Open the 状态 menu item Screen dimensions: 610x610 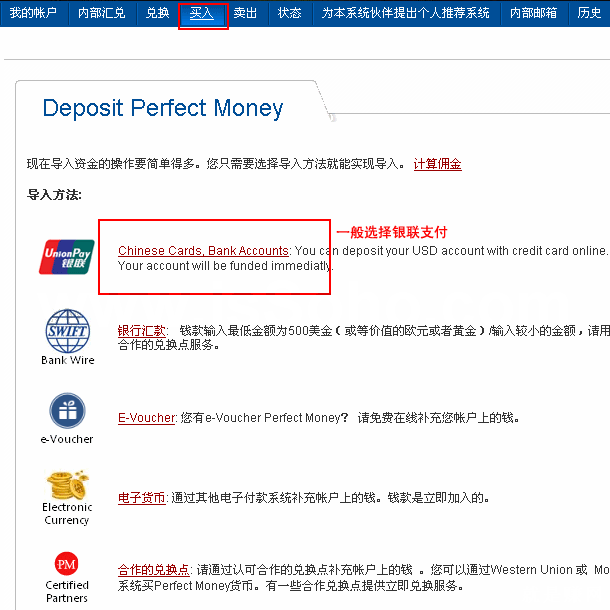coord(289,13)
